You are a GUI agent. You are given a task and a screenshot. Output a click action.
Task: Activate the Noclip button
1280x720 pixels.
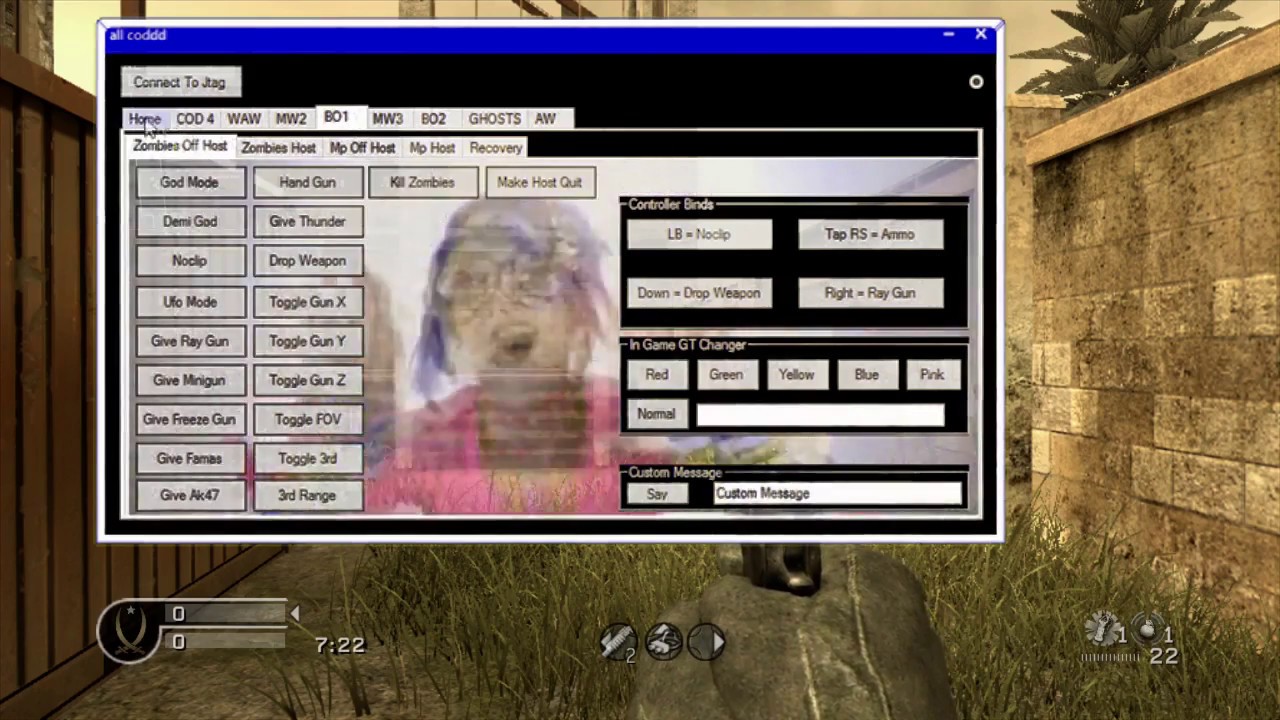[x=190, y=260]
